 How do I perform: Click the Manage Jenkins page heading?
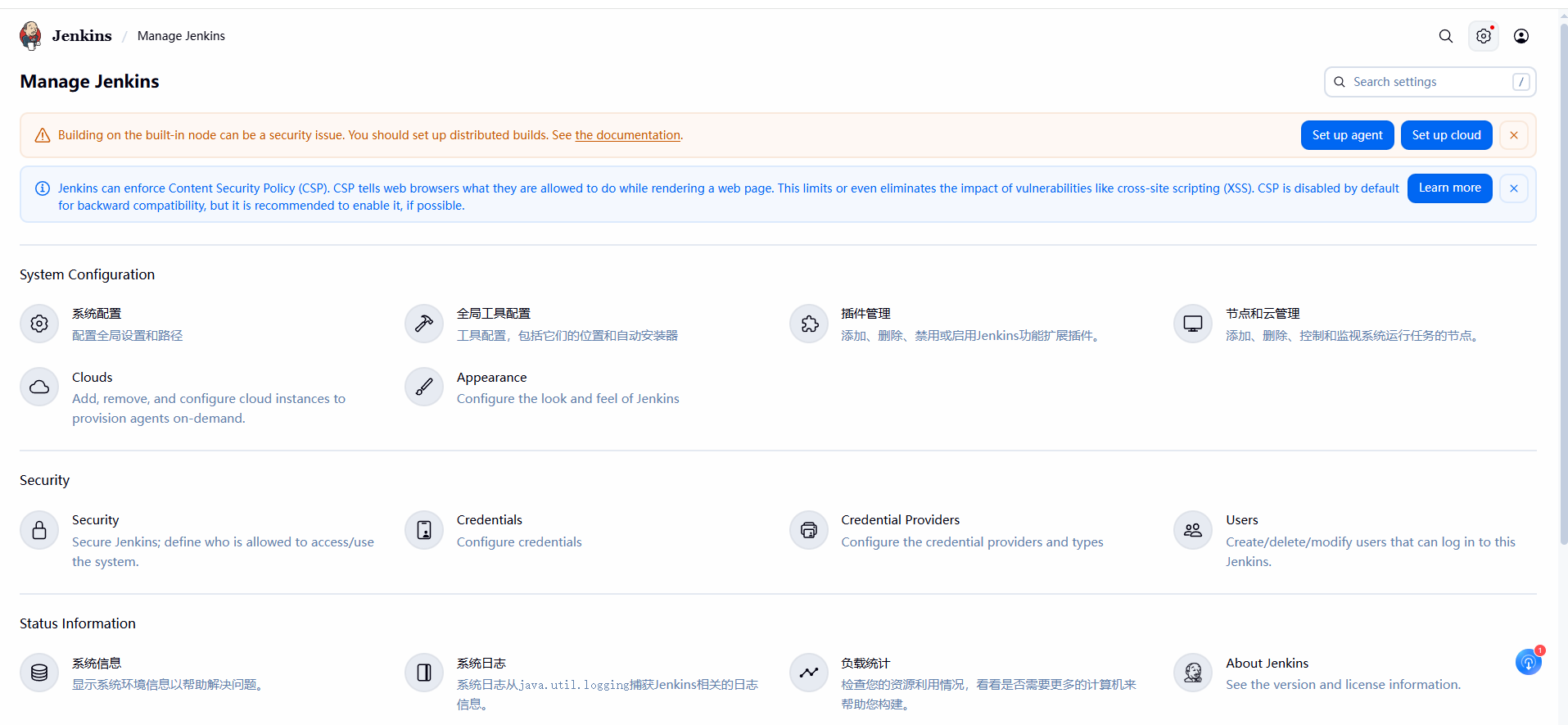tap(89, 82)
